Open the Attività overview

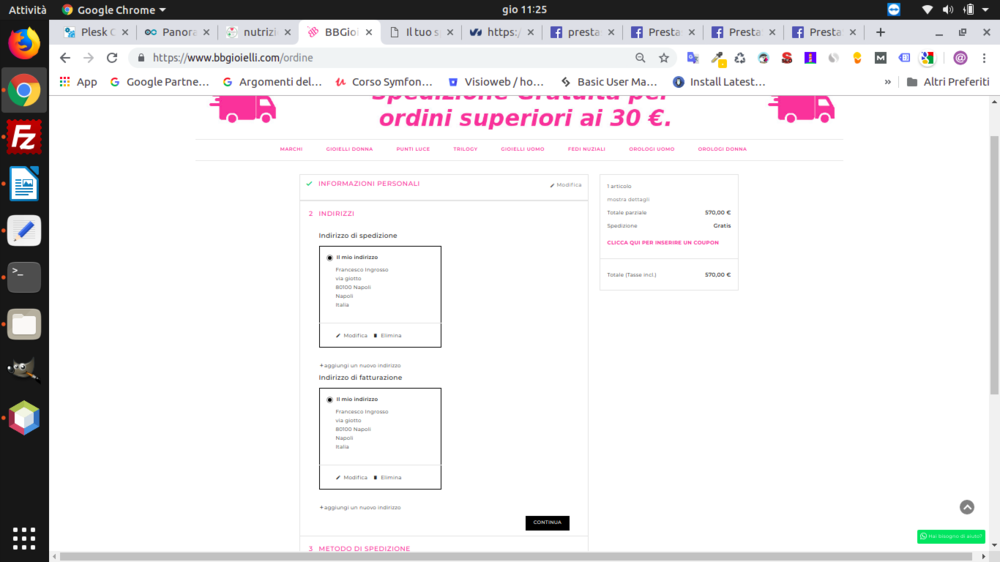pos(27,10)
